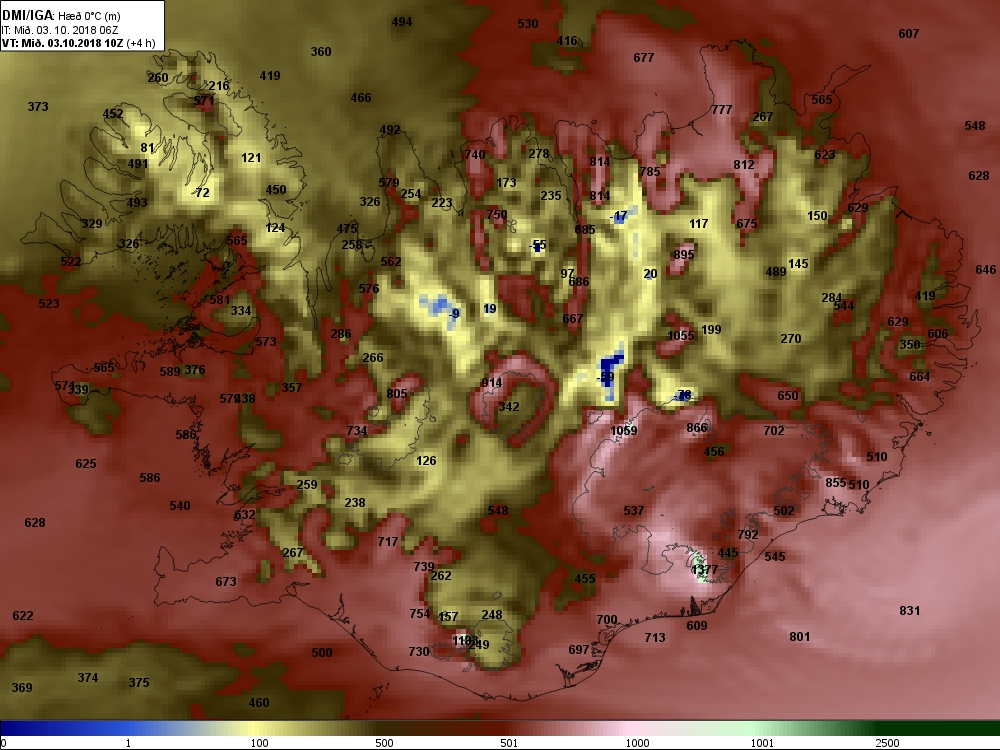The height and width of the screenshot is (750, 1000).
Task: Click the map value 697
Action: (578, 649)
